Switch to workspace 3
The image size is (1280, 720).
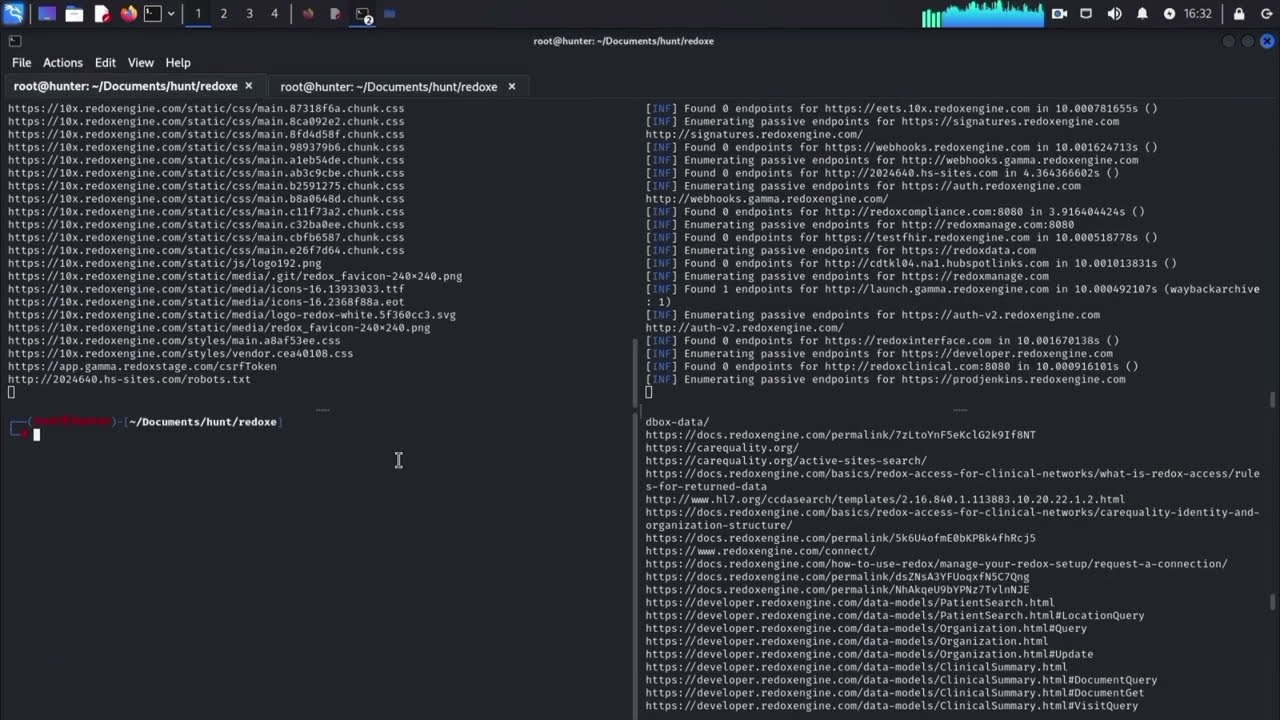click(x=249, y=14)
